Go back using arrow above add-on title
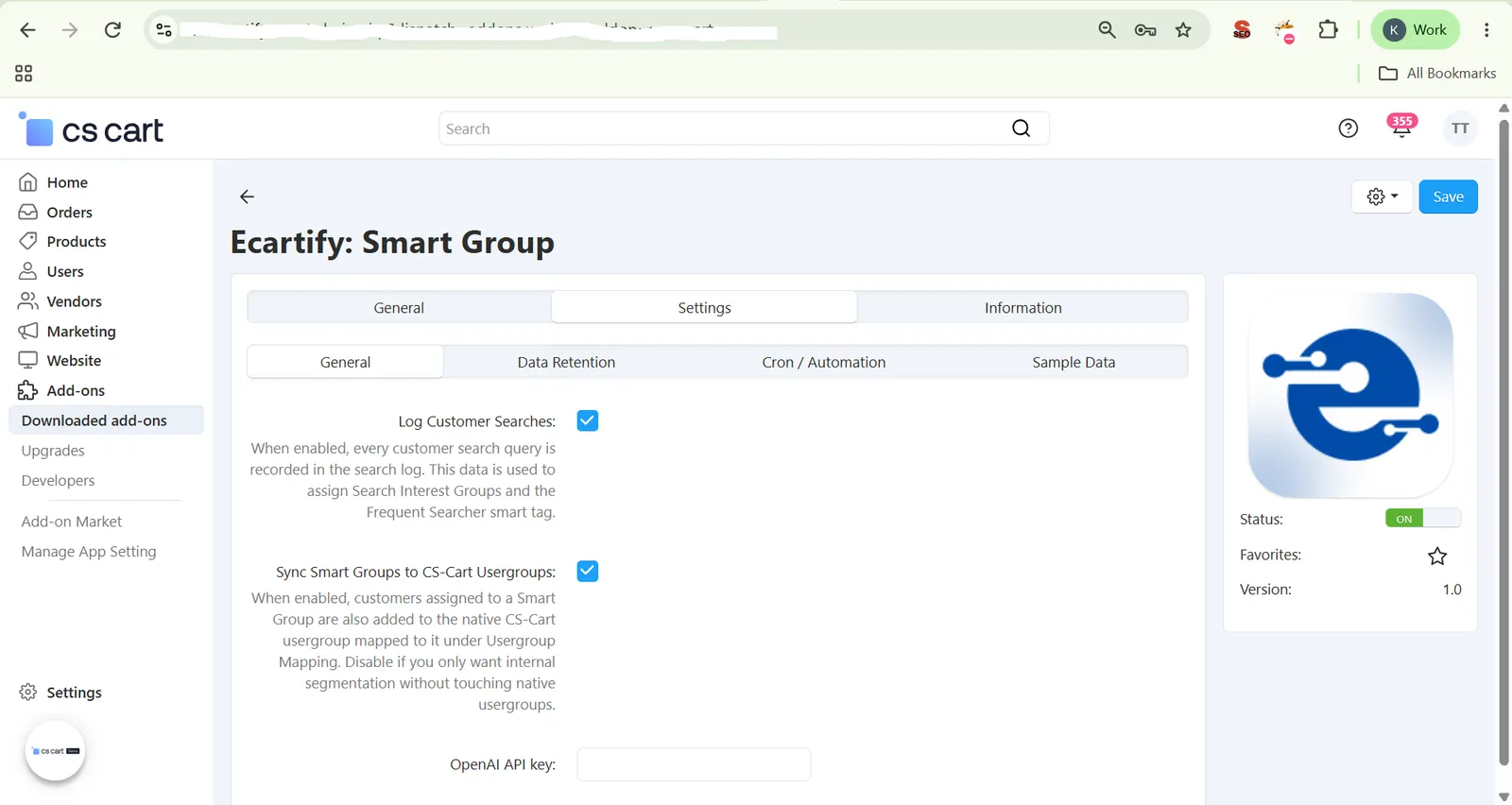 (x=247, y=197)
